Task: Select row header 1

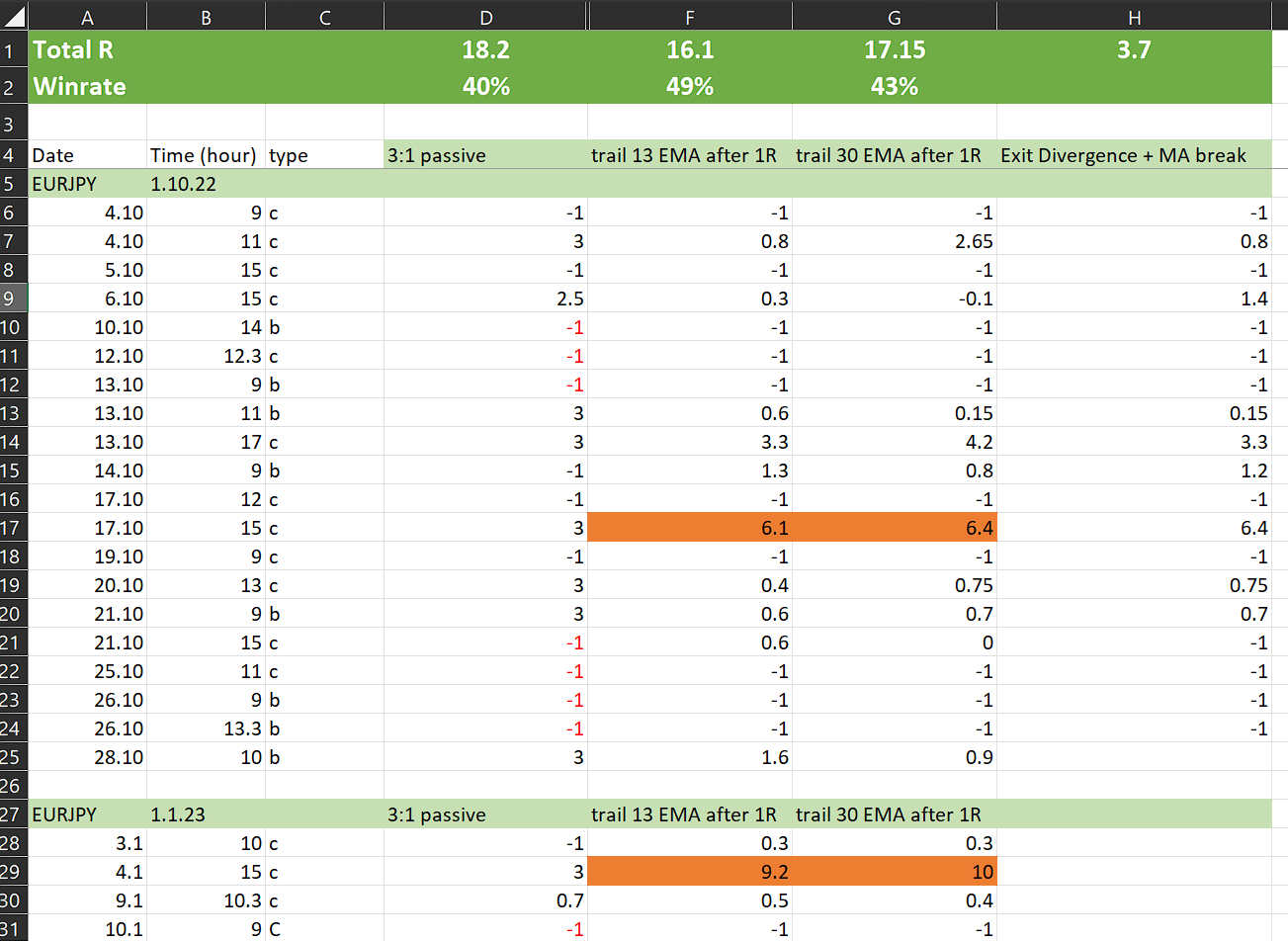Action: click(13, 49)
